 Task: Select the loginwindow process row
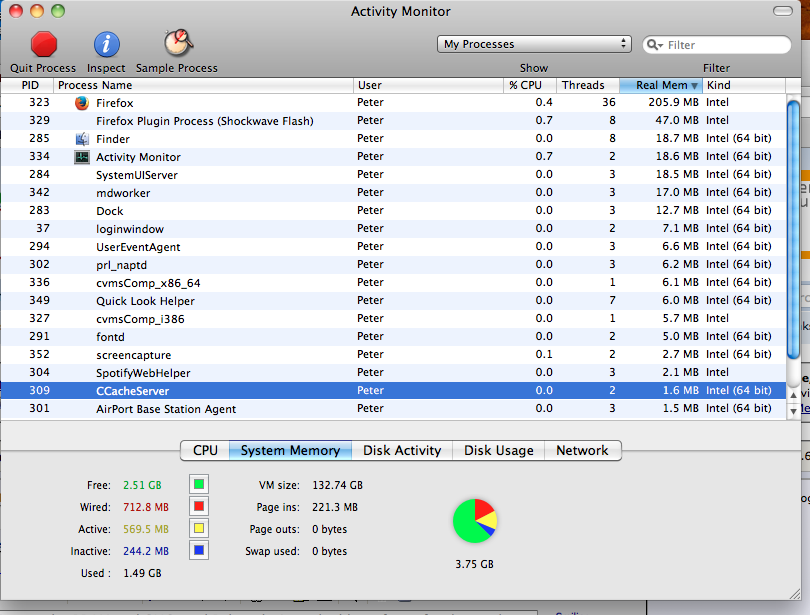(393, 229)
